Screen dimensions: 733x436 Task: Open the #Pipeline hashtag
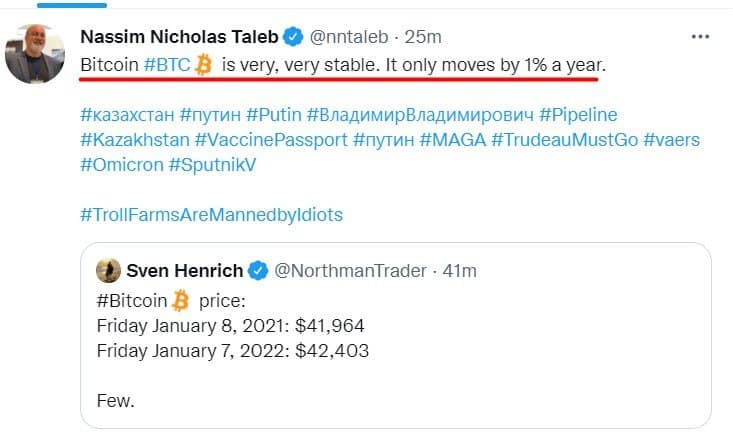click(593, 114)
